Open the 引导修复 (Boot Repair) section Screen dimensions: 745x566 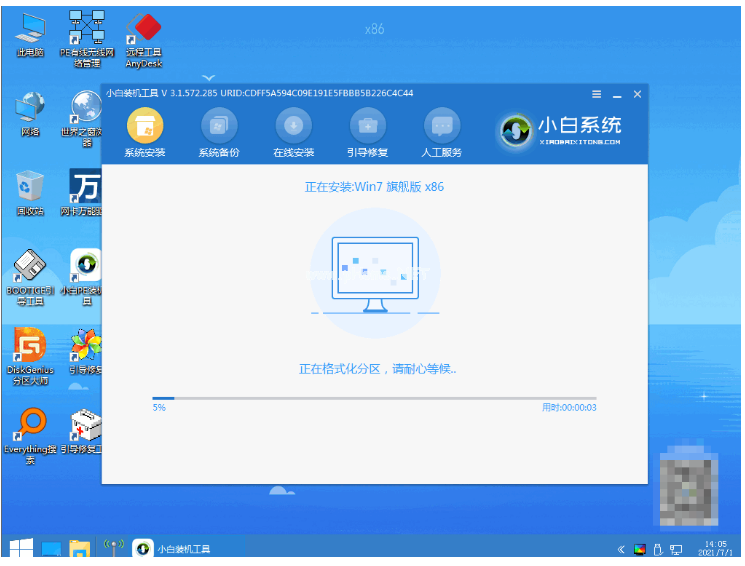tap(367, 127)
